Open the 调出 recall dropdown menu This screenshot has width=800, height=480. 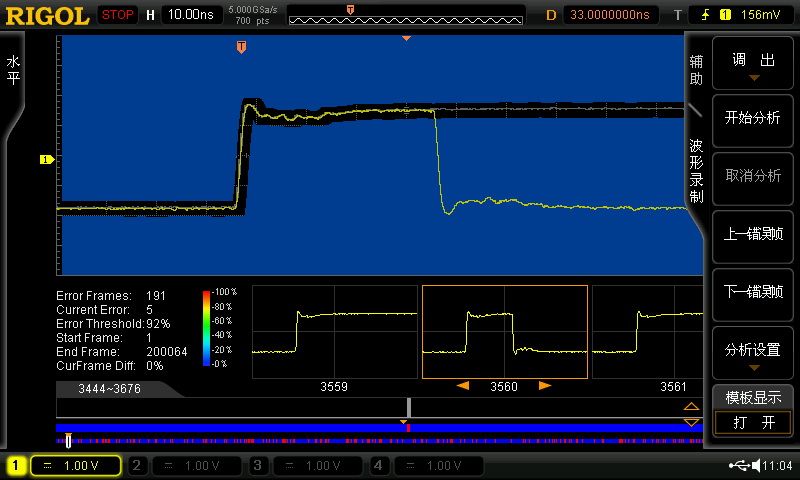click(753, 66)
